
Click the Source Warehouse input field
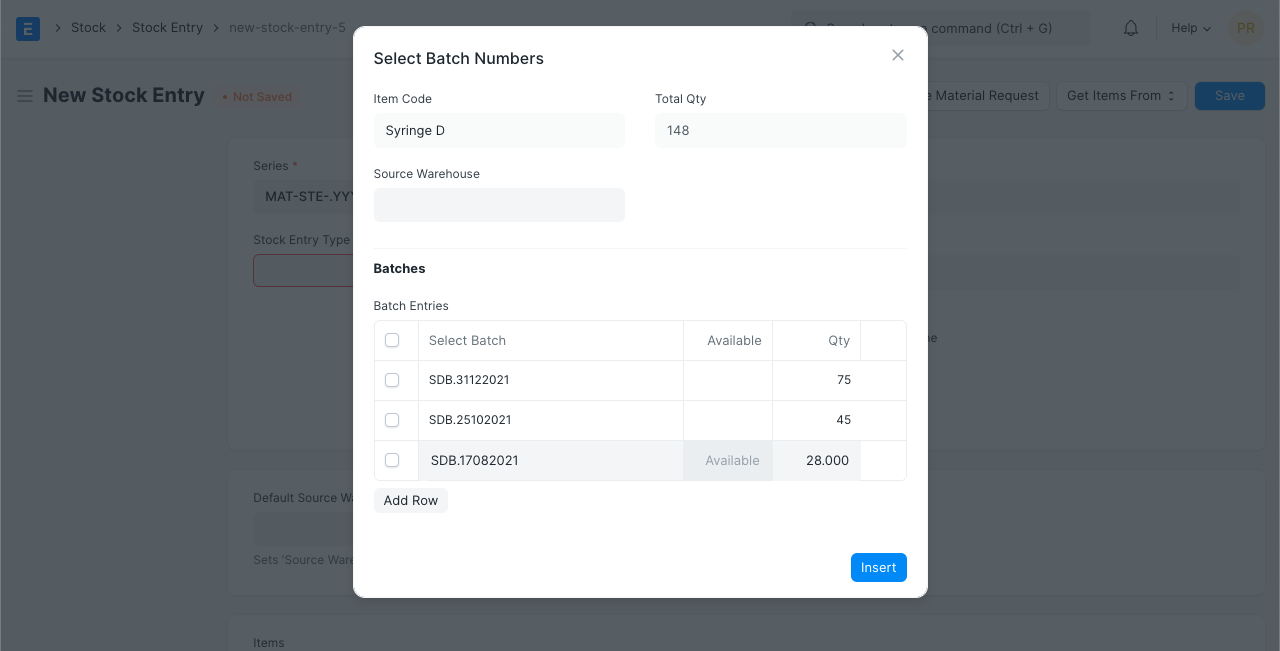coord(499,205)
